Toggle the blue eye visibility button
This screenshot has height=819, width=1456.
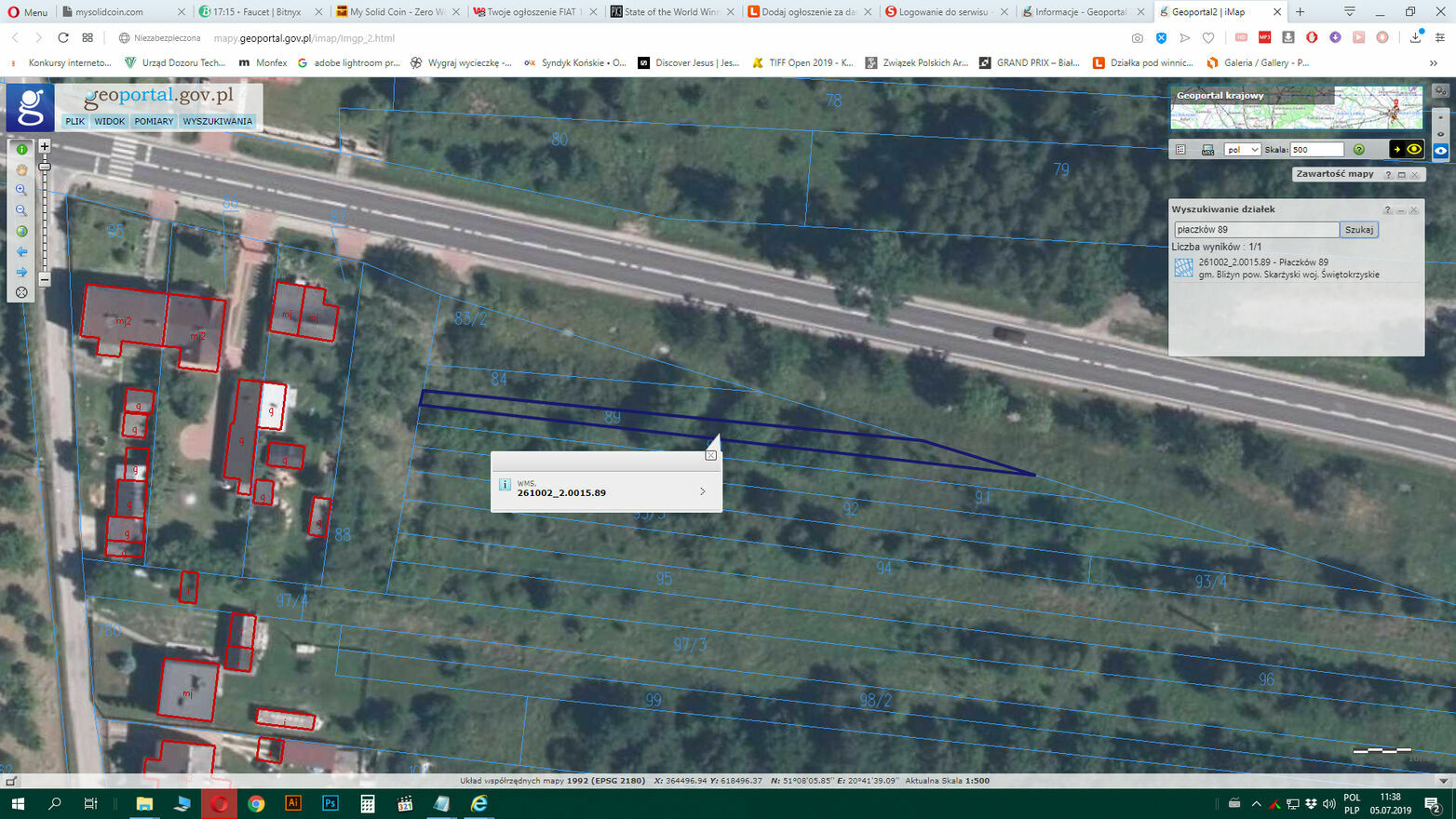(1440, 151)
